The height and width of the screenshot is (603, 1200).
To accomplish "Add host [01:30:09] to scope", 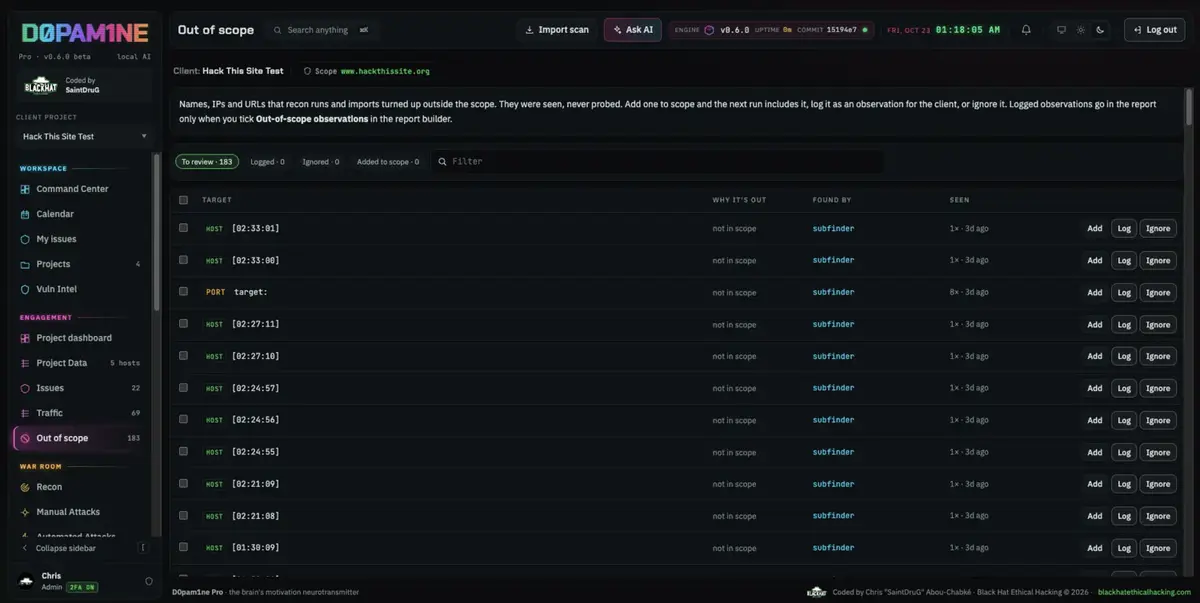I will click(x=1095, y=548).
